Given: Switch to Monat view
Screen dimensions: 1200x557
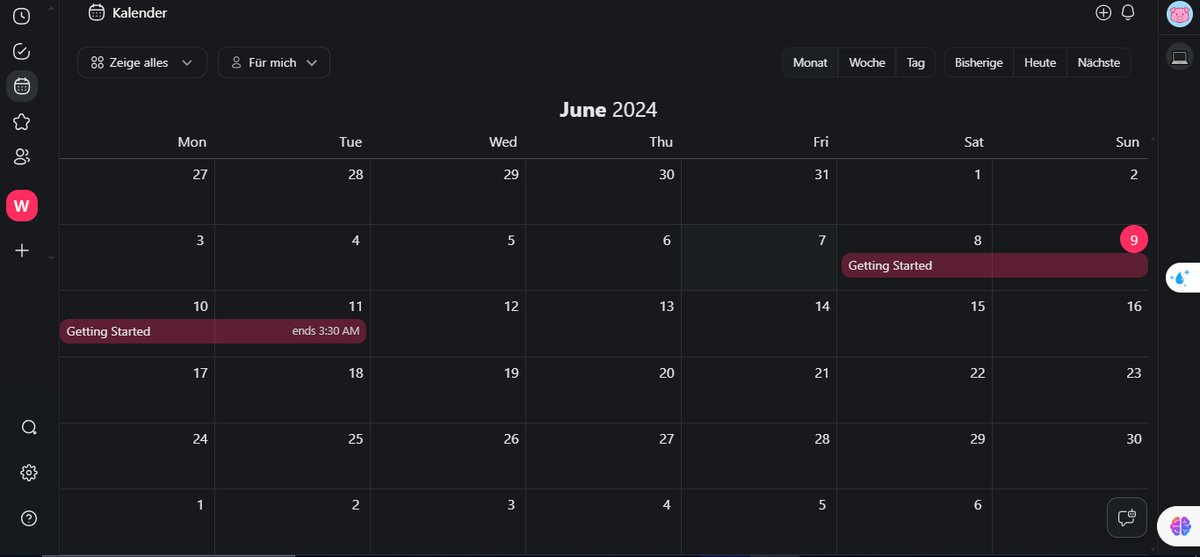Looking at the screenshot, I should click(x=810, y=62).
